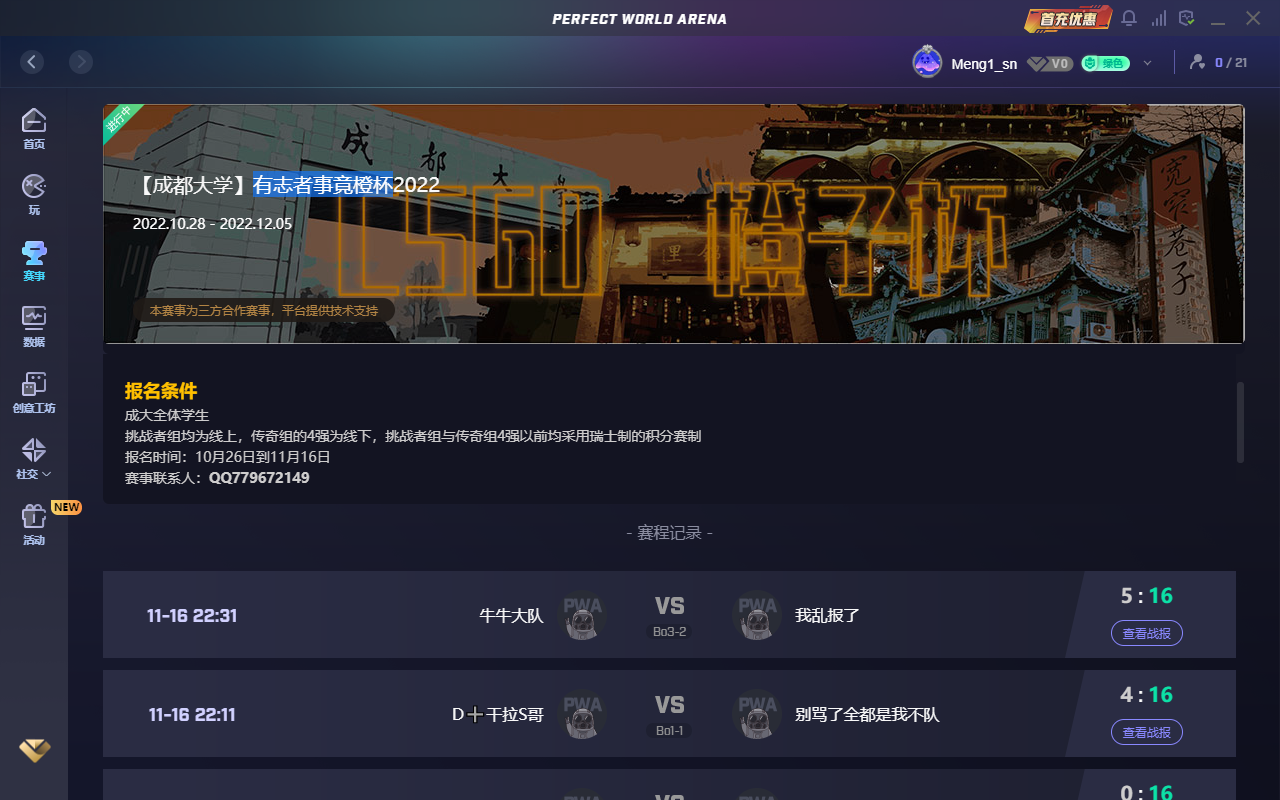
Task: Open the 数据 data stats icon
Action: (x=34, y=326)
